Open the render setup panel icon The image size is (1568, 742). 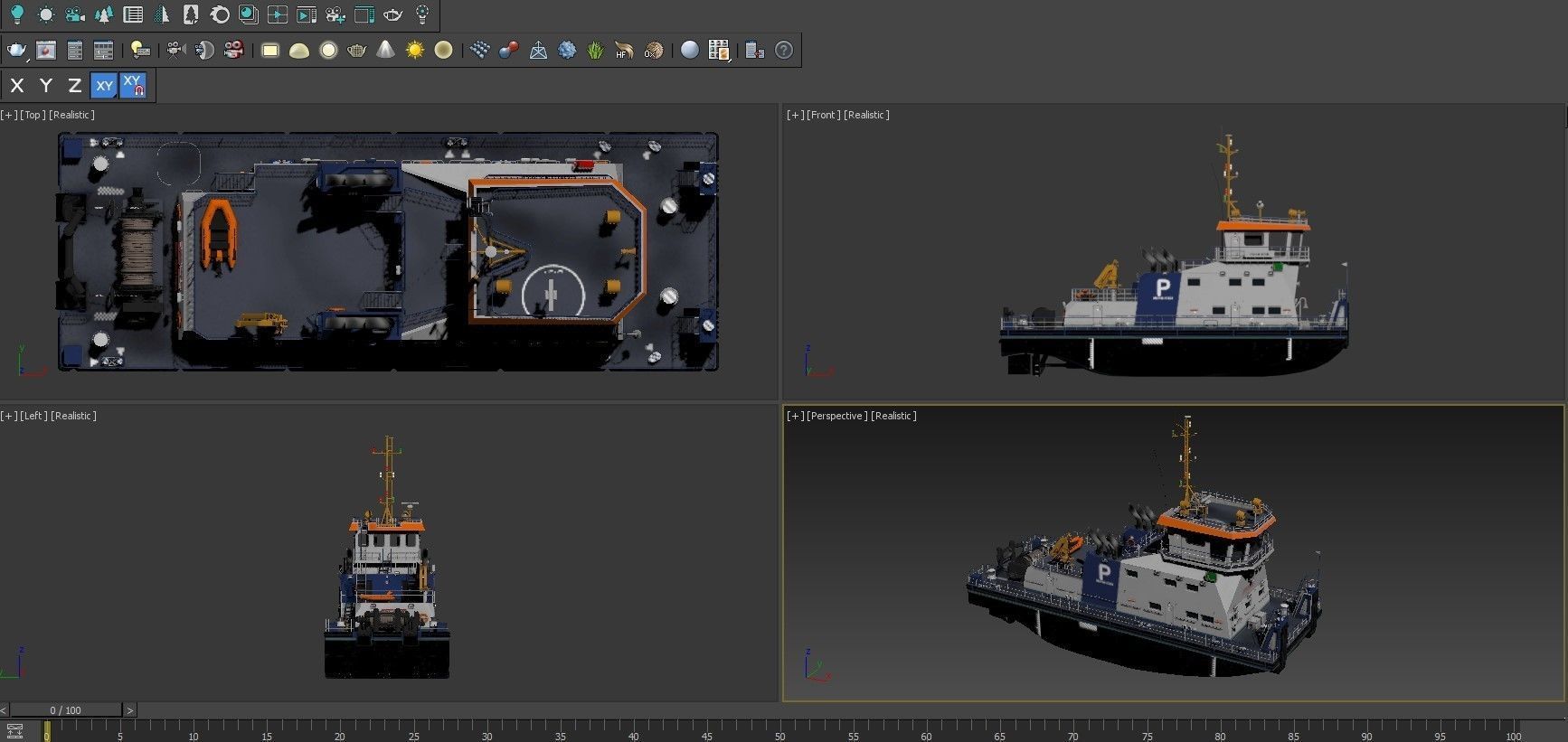pyautogui.click(x=75, y=50)
